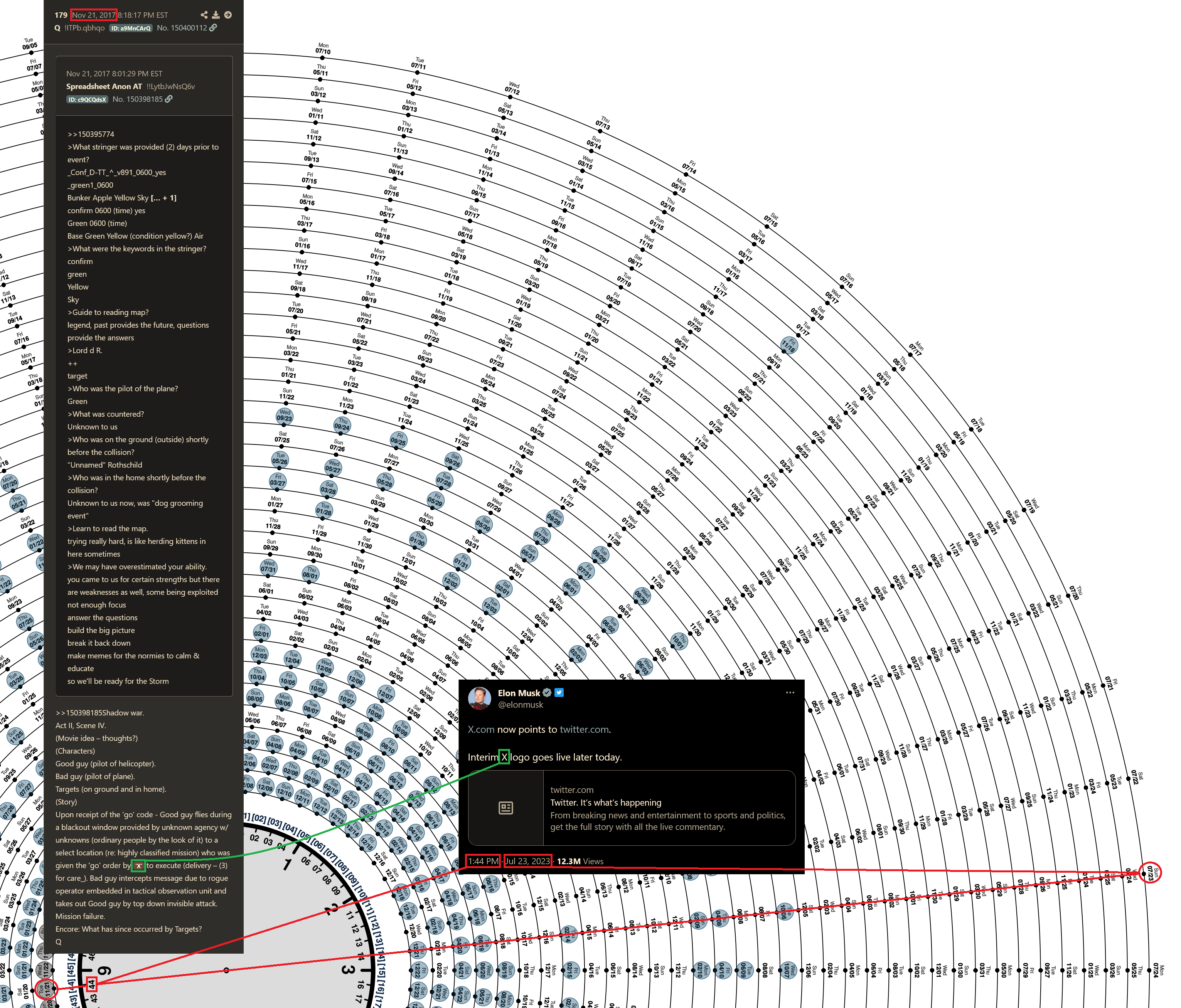Click the line '>Lord d R.'
Screen dimensions: 1181x1008
85,350
